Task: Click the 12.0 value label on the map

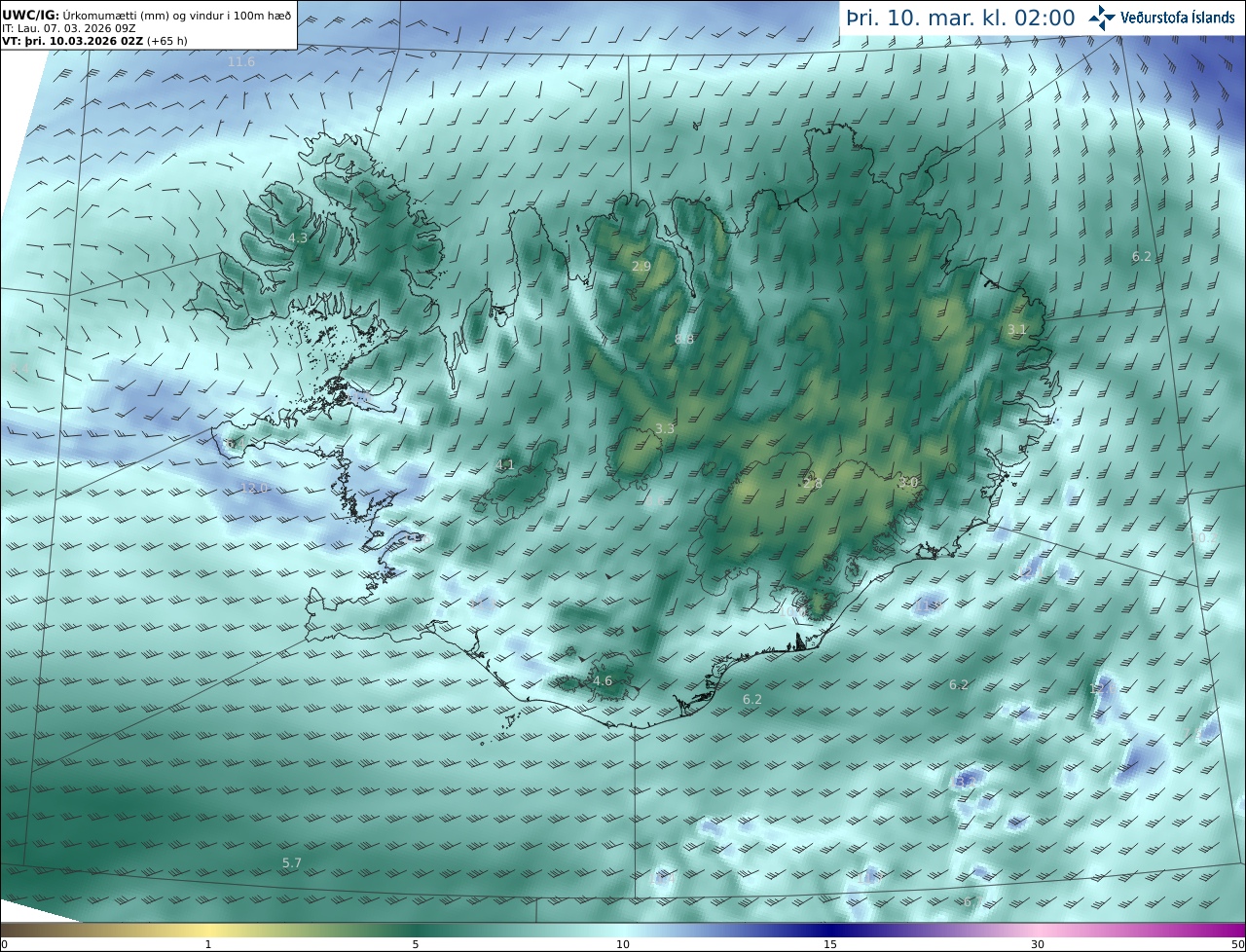Action: coord(253,488)
